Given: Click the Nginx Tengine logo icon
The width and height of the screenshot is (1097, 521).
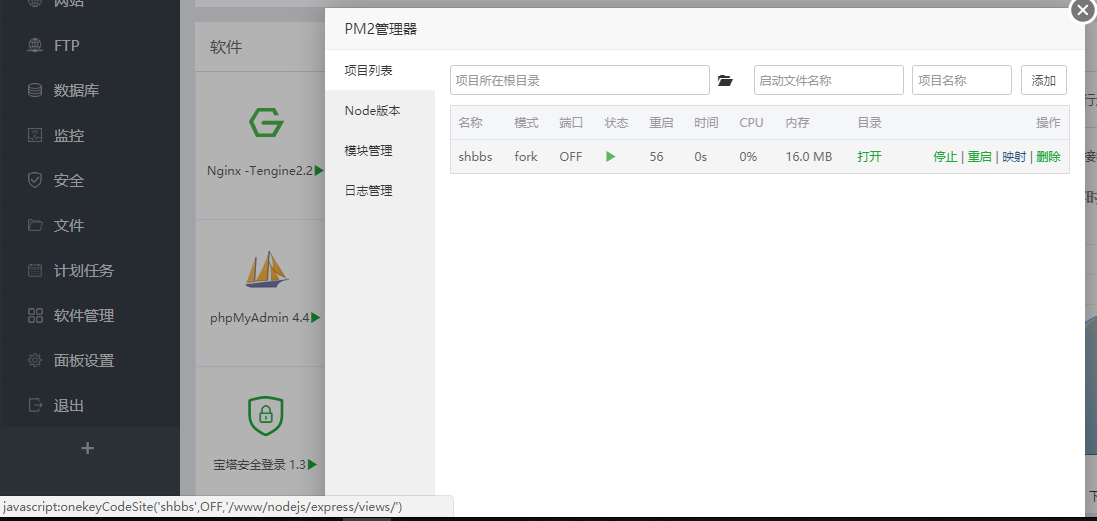Looking at the screenshot, I should coord(266,123).
